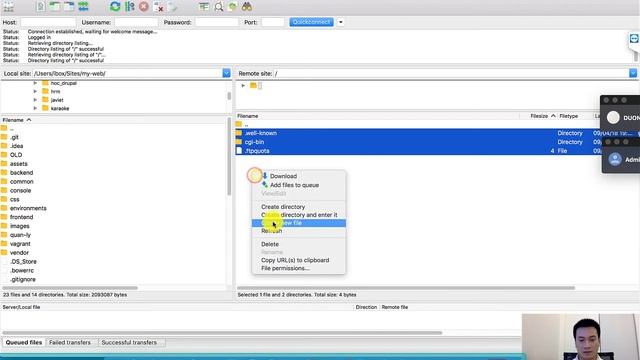Switch to the Queued files tab
Screen dimensions: 640x360
[24, 342]
